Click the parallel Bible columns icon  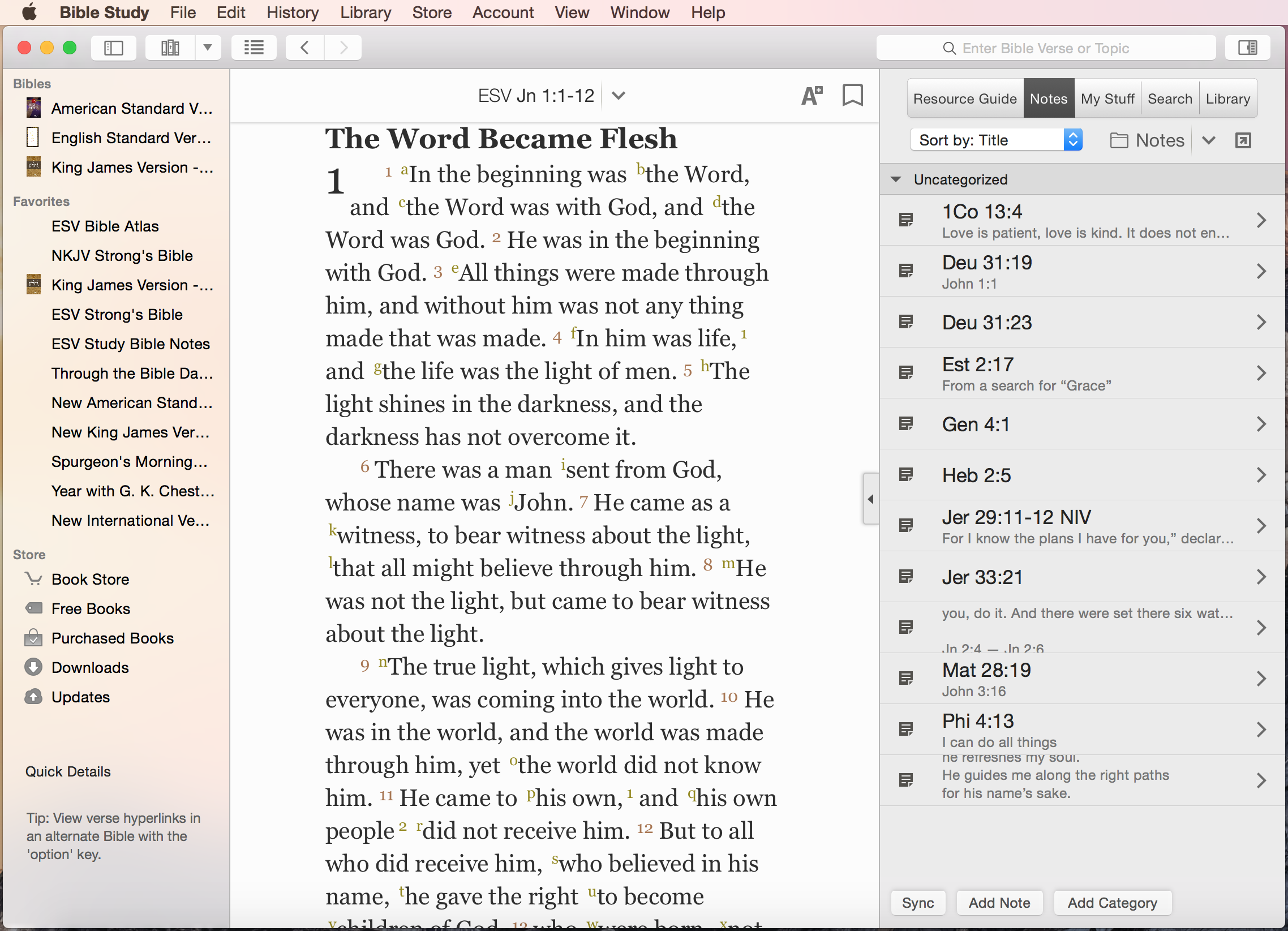[x=170, y=48]
